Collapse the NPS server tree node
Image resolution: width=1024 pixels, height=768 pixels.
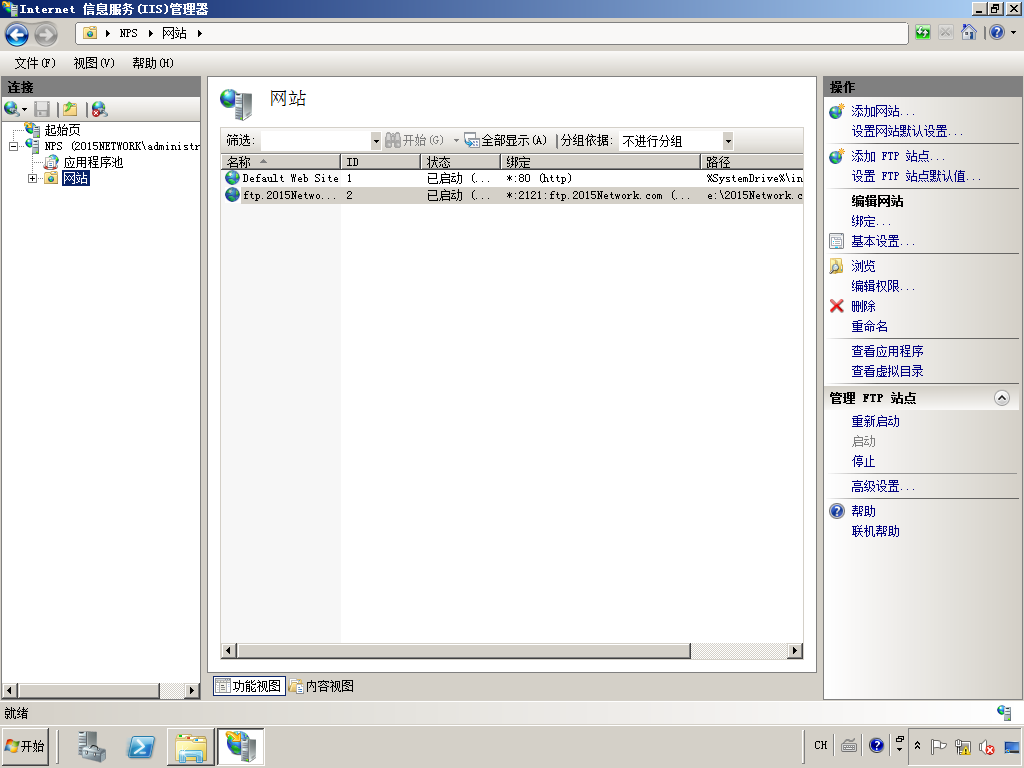click(13, 146)
